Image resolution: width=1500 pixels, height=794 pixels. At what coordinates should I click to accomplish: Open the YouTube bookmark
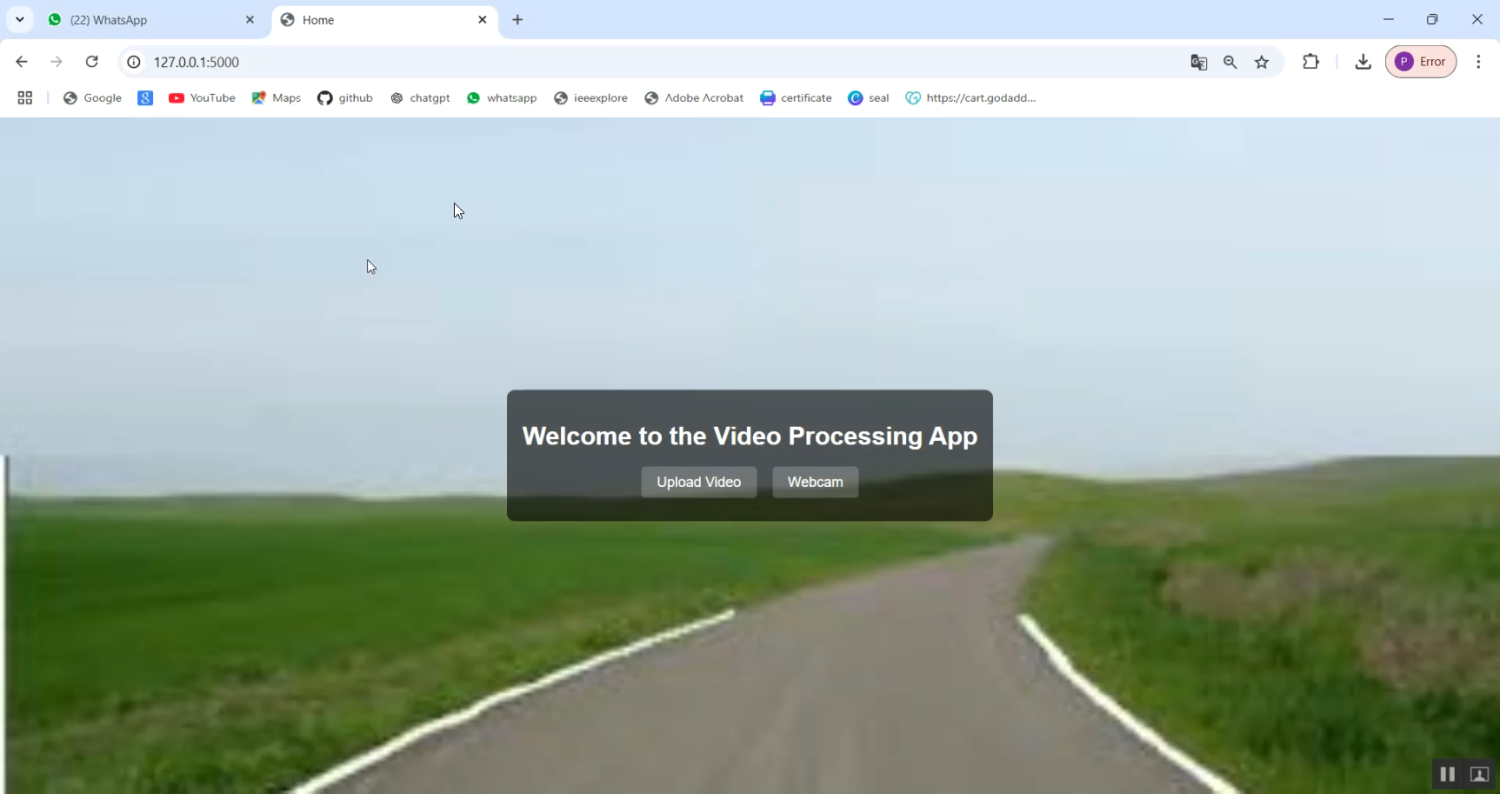(x=202, y=98)
